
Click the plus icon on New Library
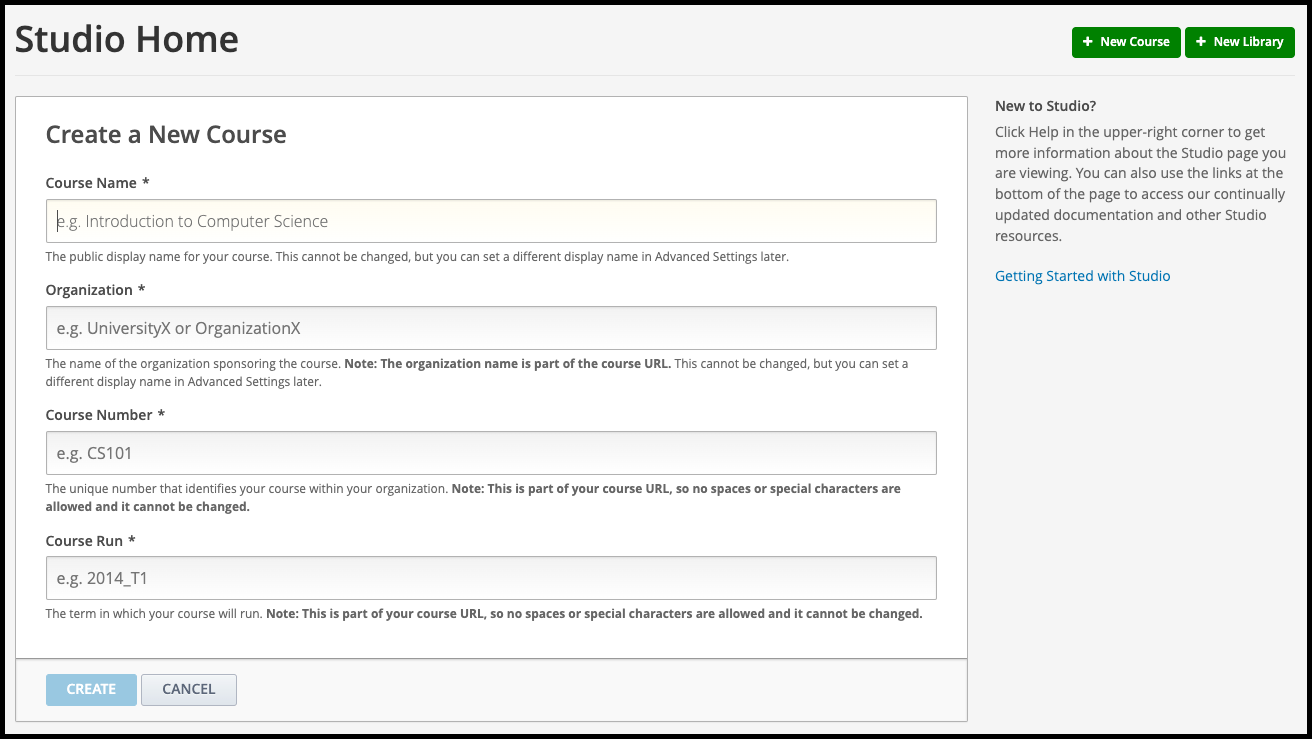(1200, 42)
